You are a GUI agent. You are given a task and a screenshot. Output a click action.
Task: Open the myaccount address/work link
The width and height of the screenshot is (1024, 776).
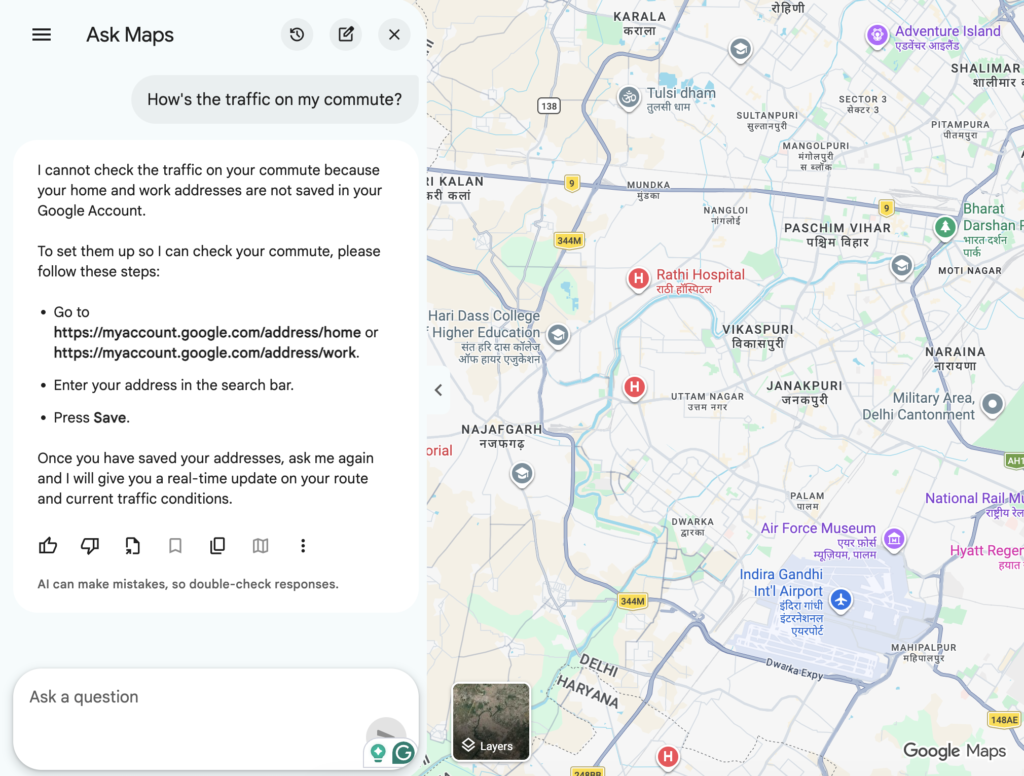coord(205,353)
